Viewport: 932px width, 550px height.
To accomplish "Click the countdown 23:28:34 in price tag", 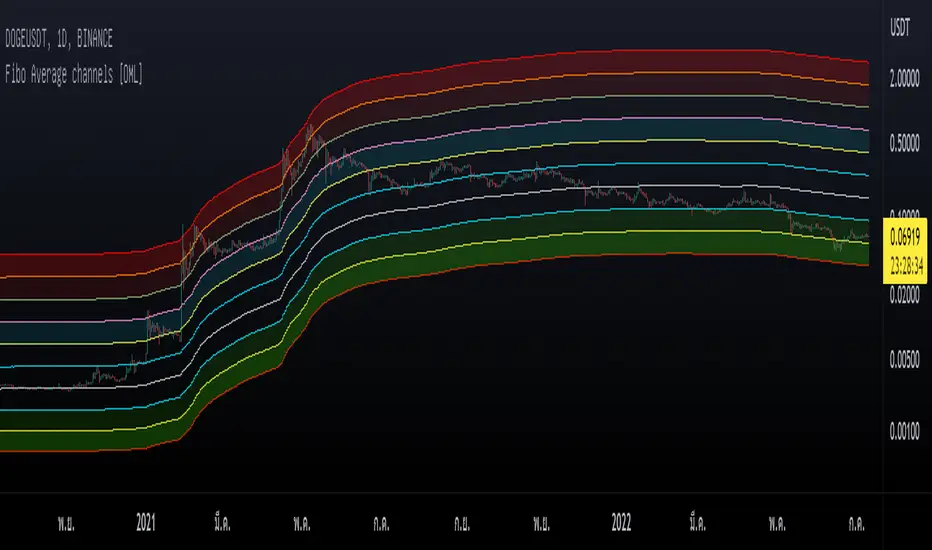I will (906, 265).
